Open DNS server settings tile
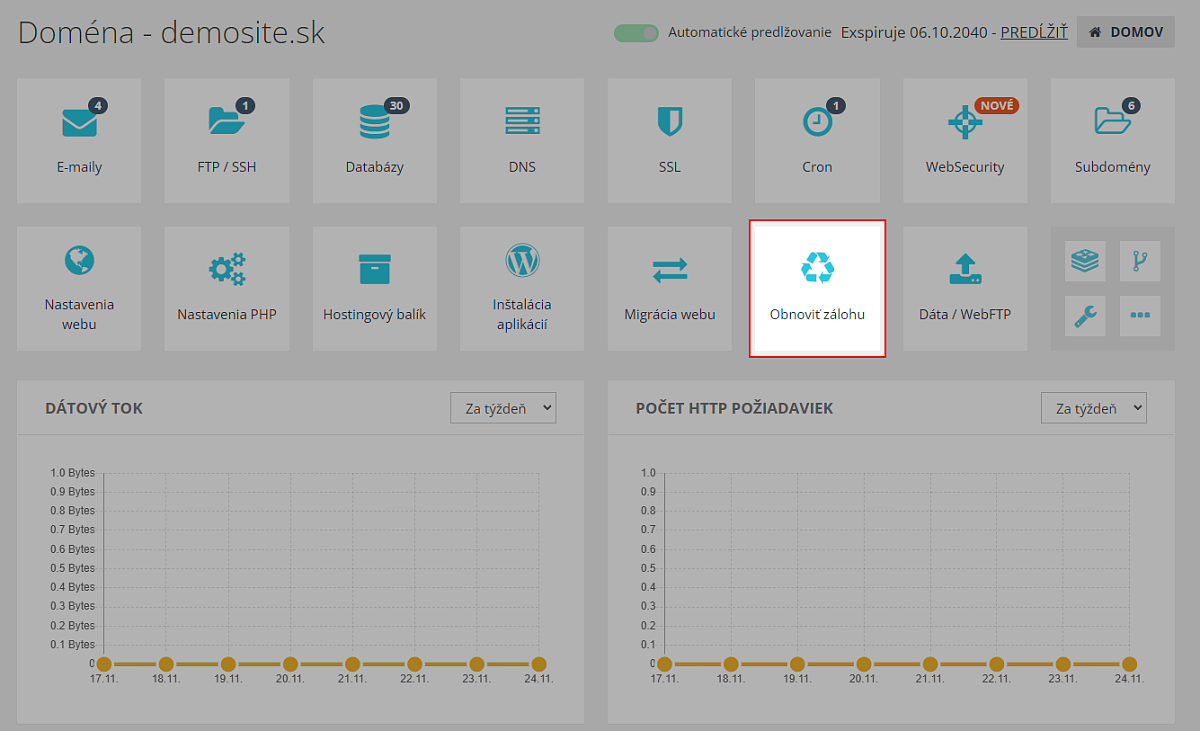The width and height of the screenshot is (1200, 731). pyautogui.click(x=522, y=141)
